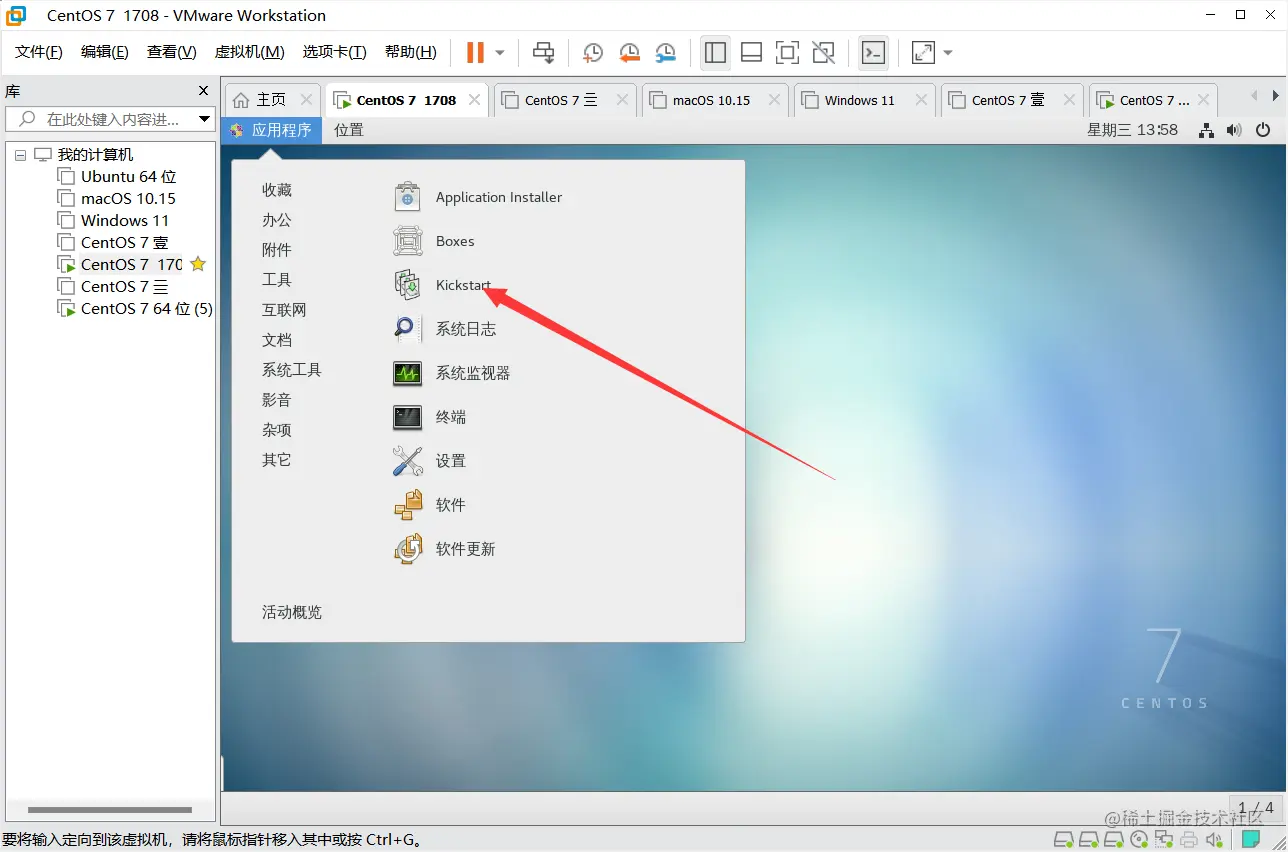The width and height of the screenshot is (1288, 852).
Task: Close the CentOS 7 1708 tab
Action: tap(475, 100)
